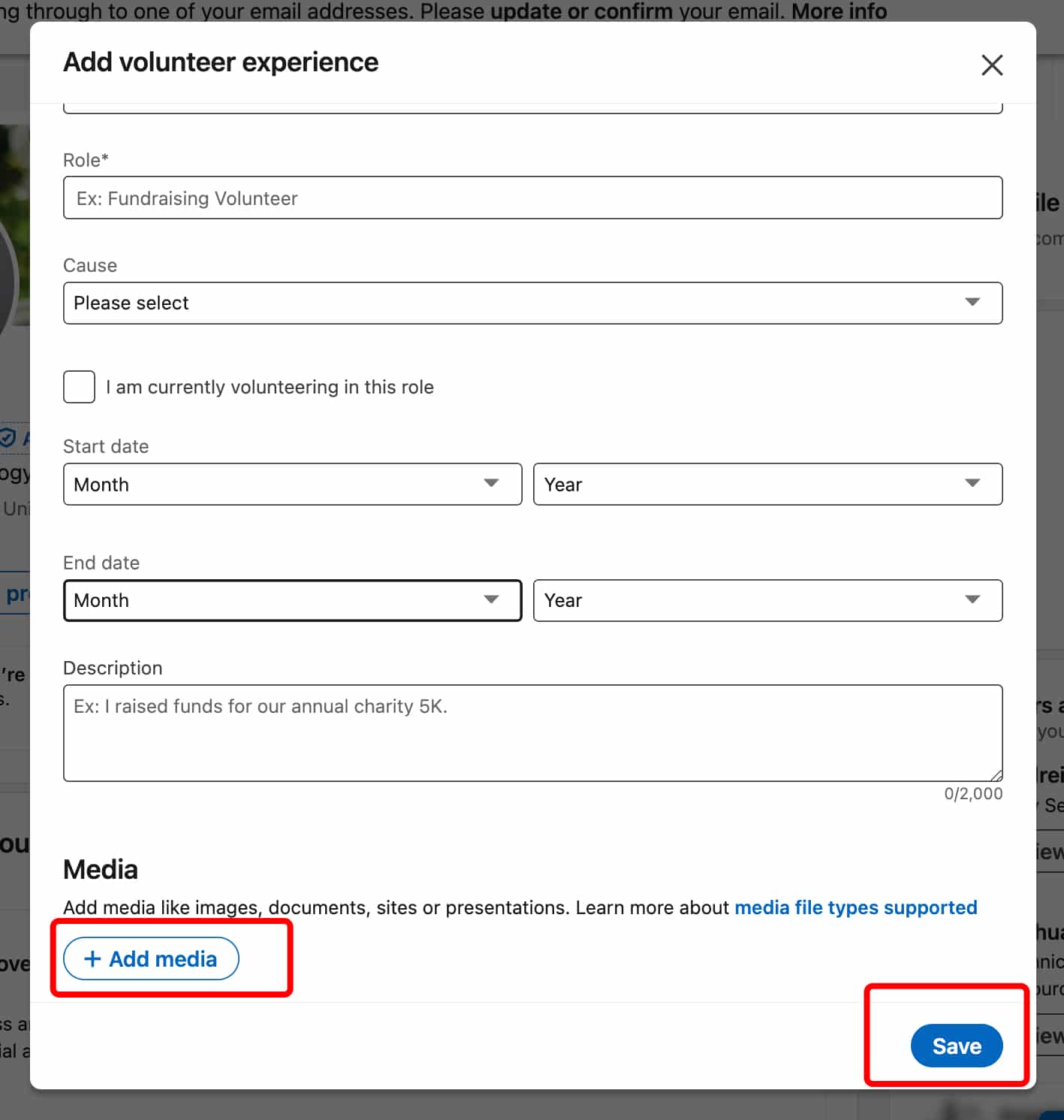This screenshot has height=1120, width=1064.
Task: Click the Description resize handle
Action: tap(996, 776)
